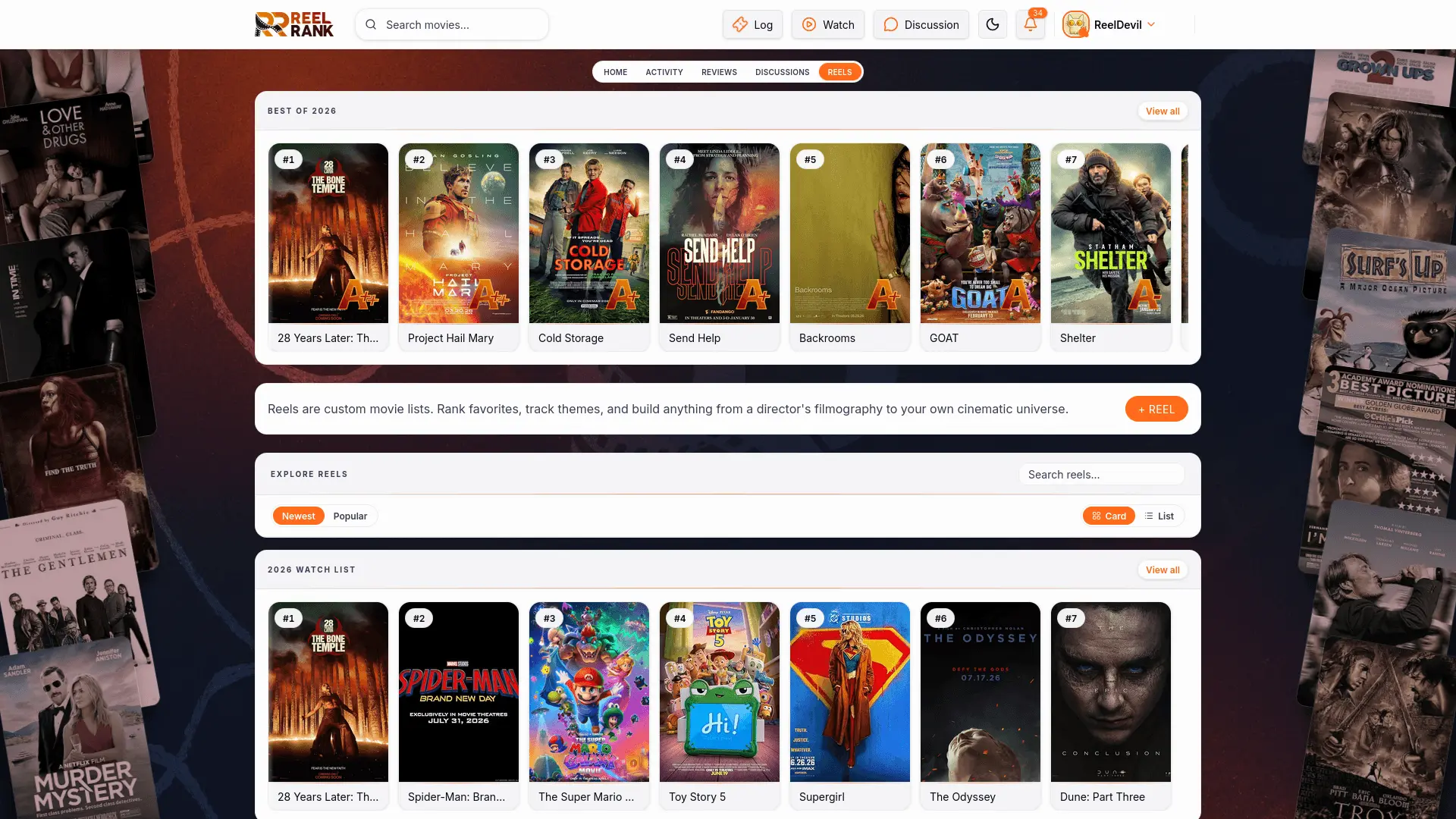This screenshot has width=1456, height=819.
Task: Open Dune: Part Three poster
Action: tap(1111, 692)
